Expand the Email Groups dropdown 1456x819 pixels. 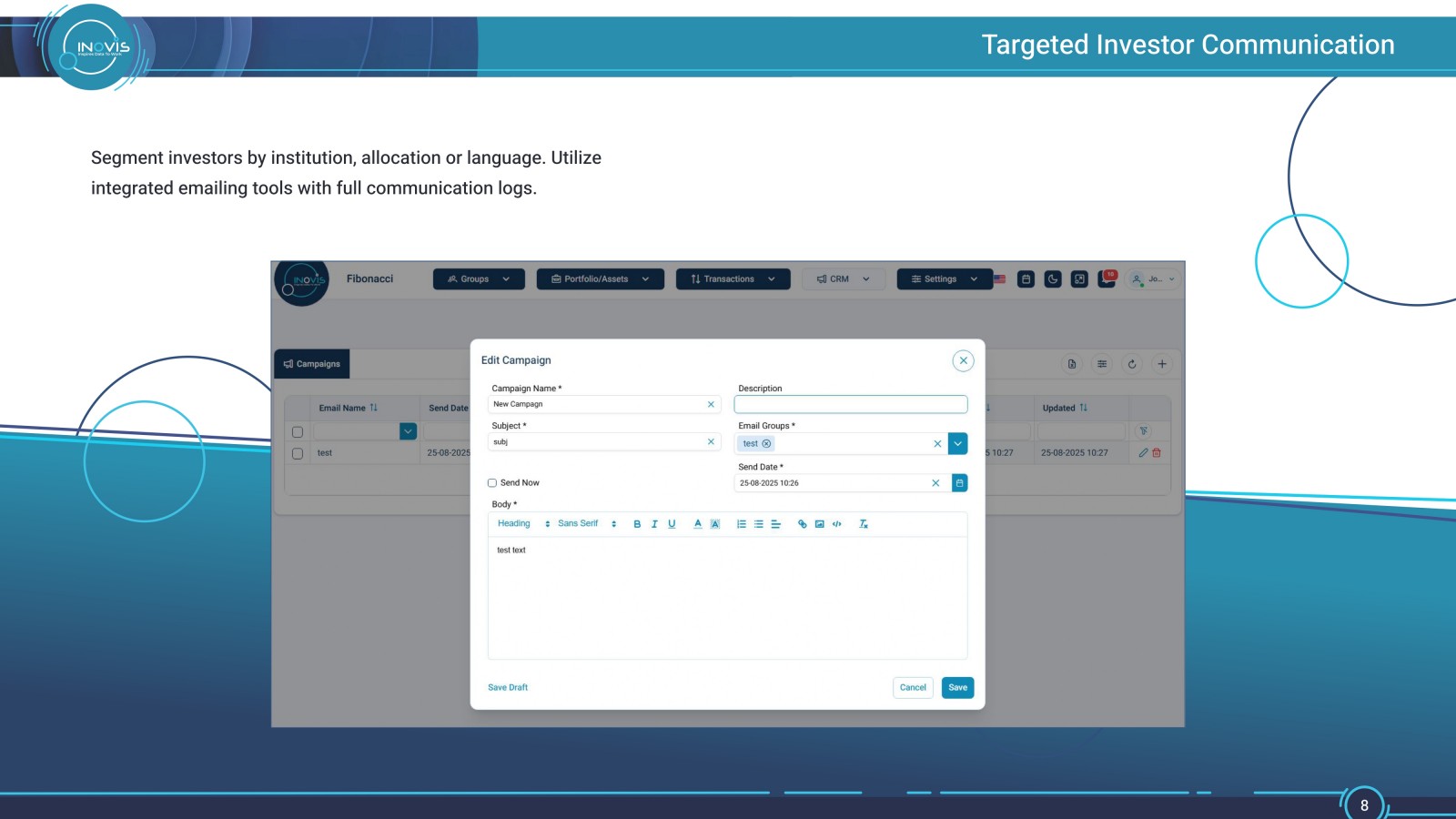pos(957,444)
